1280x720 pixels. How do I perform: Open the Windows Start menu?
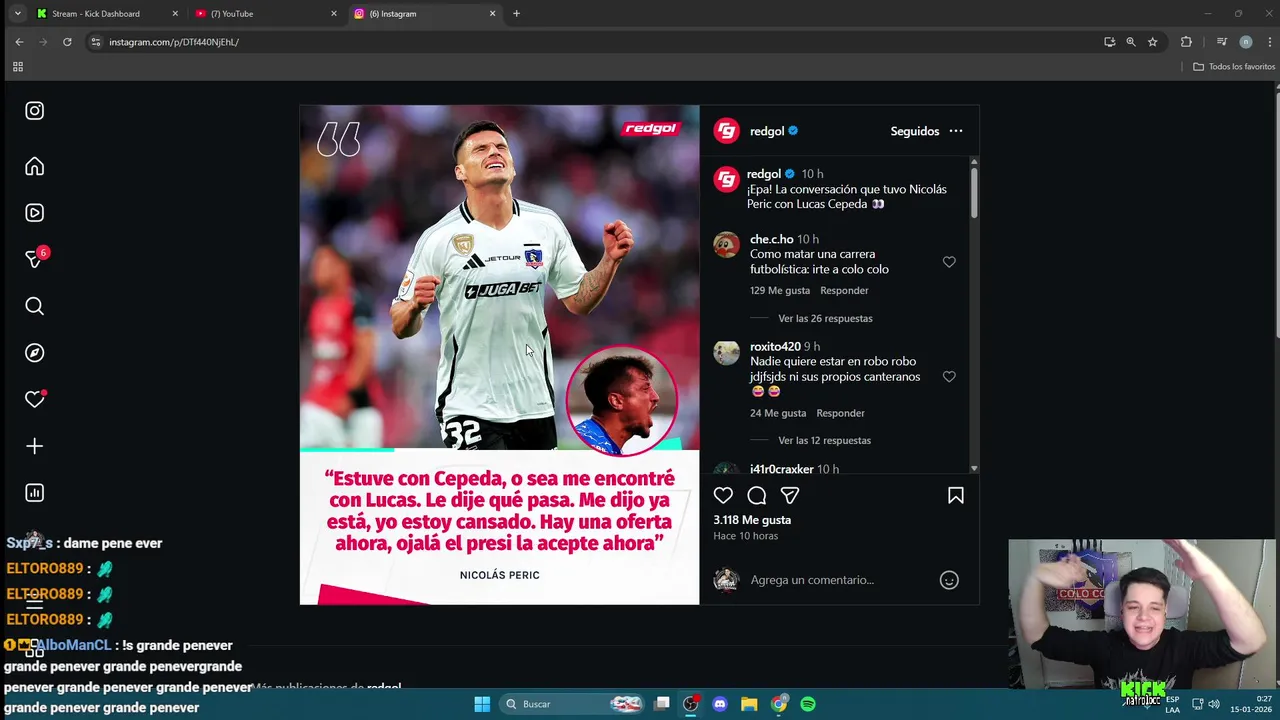point(482,704)
